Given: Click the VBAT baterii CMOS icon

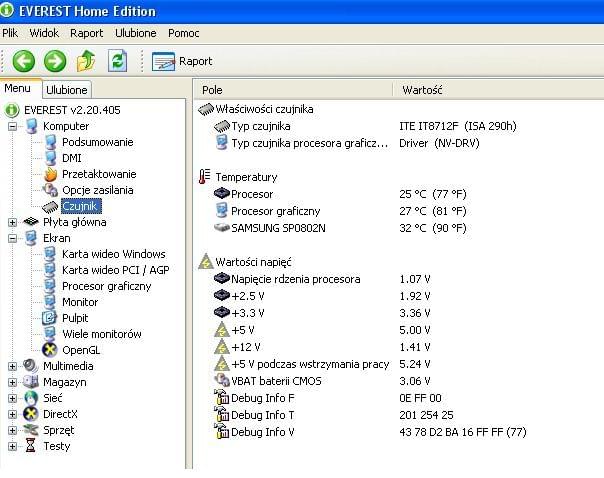Looking at the screenshot, I should [221, 381].
